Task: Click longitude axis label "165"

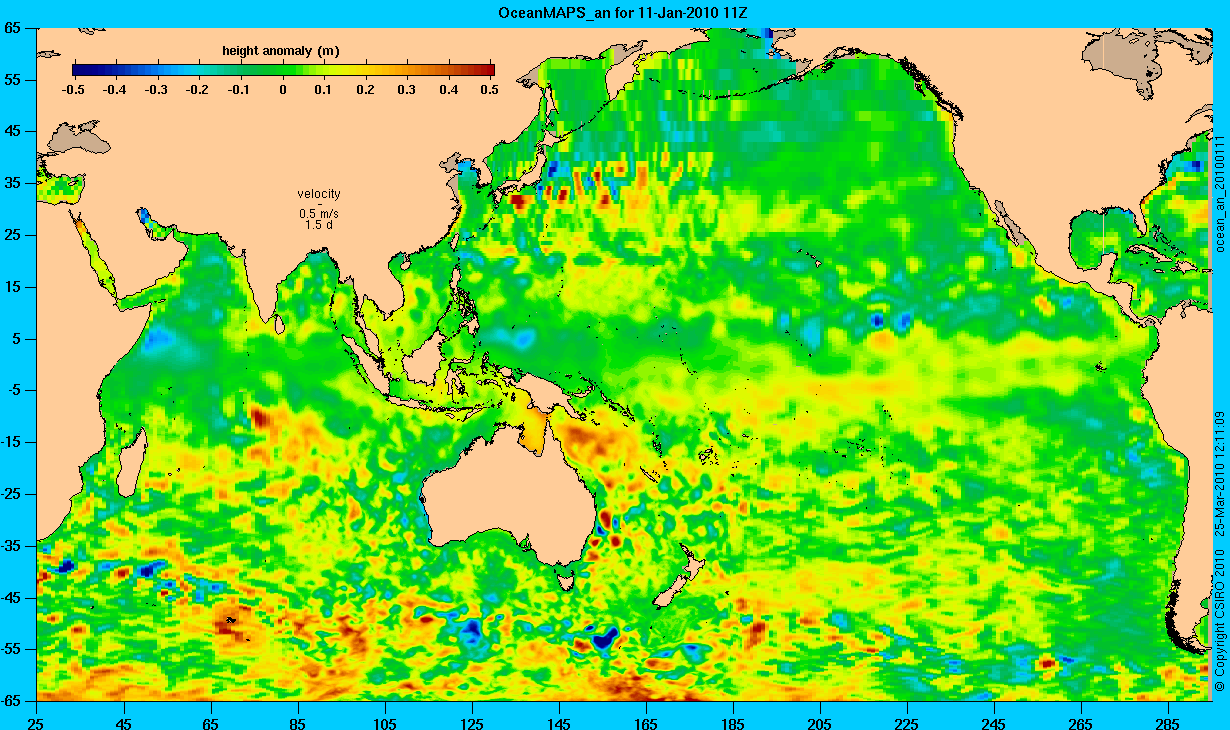Action: click(x=646, y=722)
